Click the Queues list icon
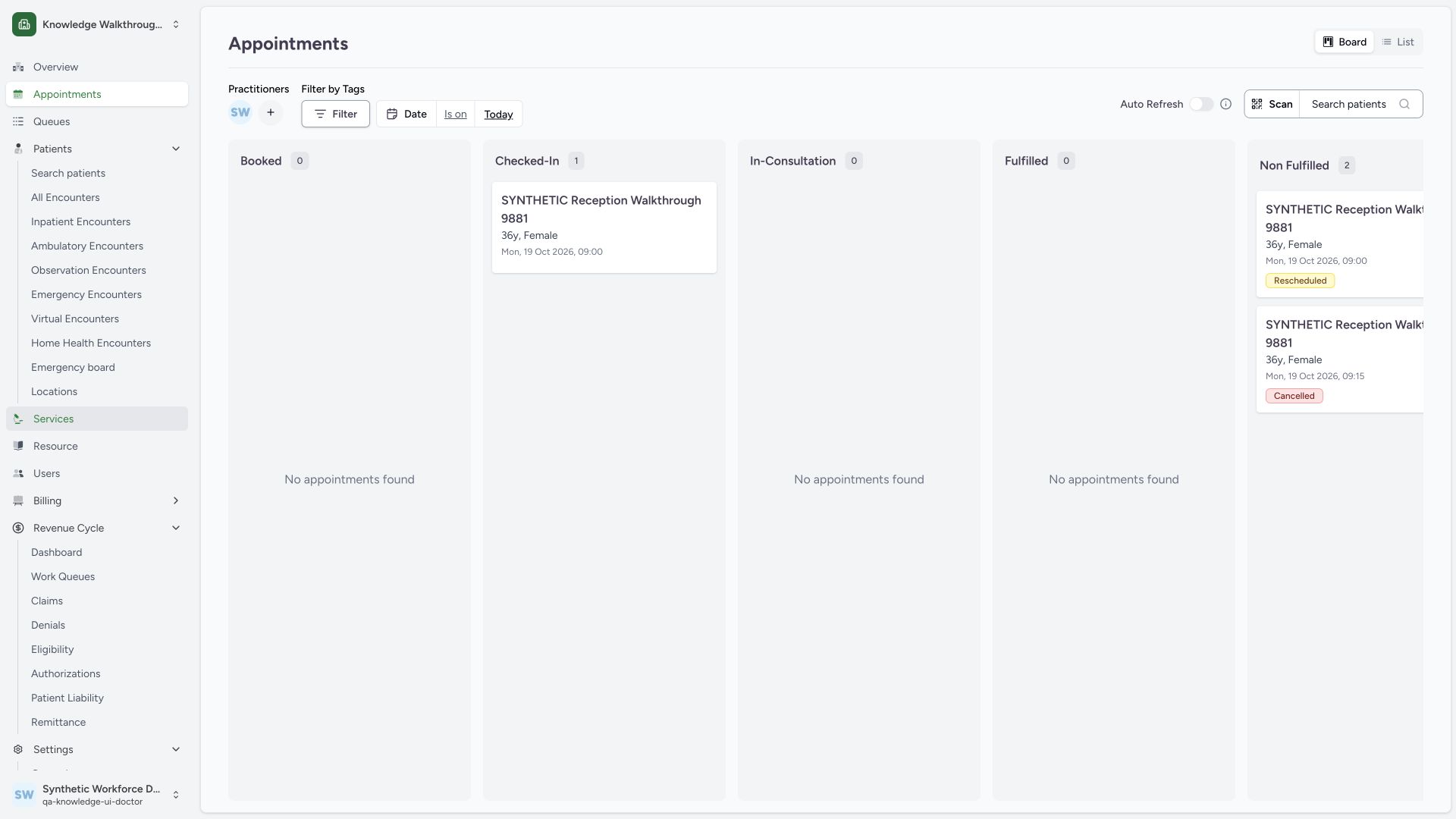This screenshot has width=1456, height=819. (18, 121)
